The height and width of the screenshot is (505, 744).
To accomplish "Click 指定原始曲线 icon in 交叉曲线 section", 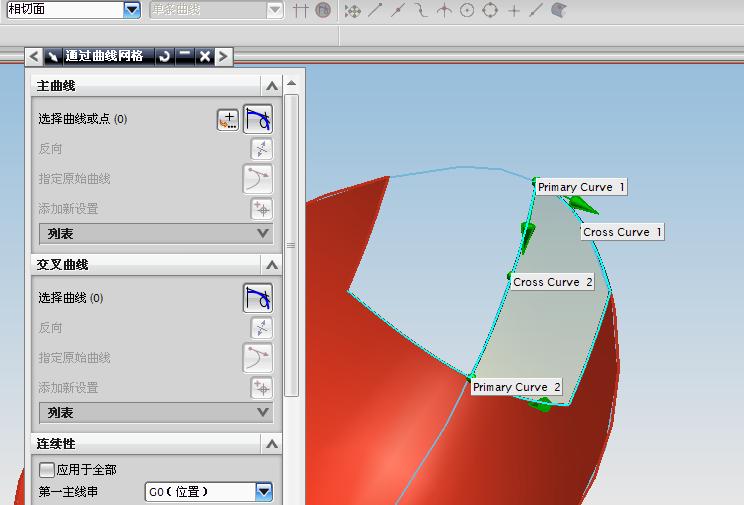I will [x=258, y=358].
